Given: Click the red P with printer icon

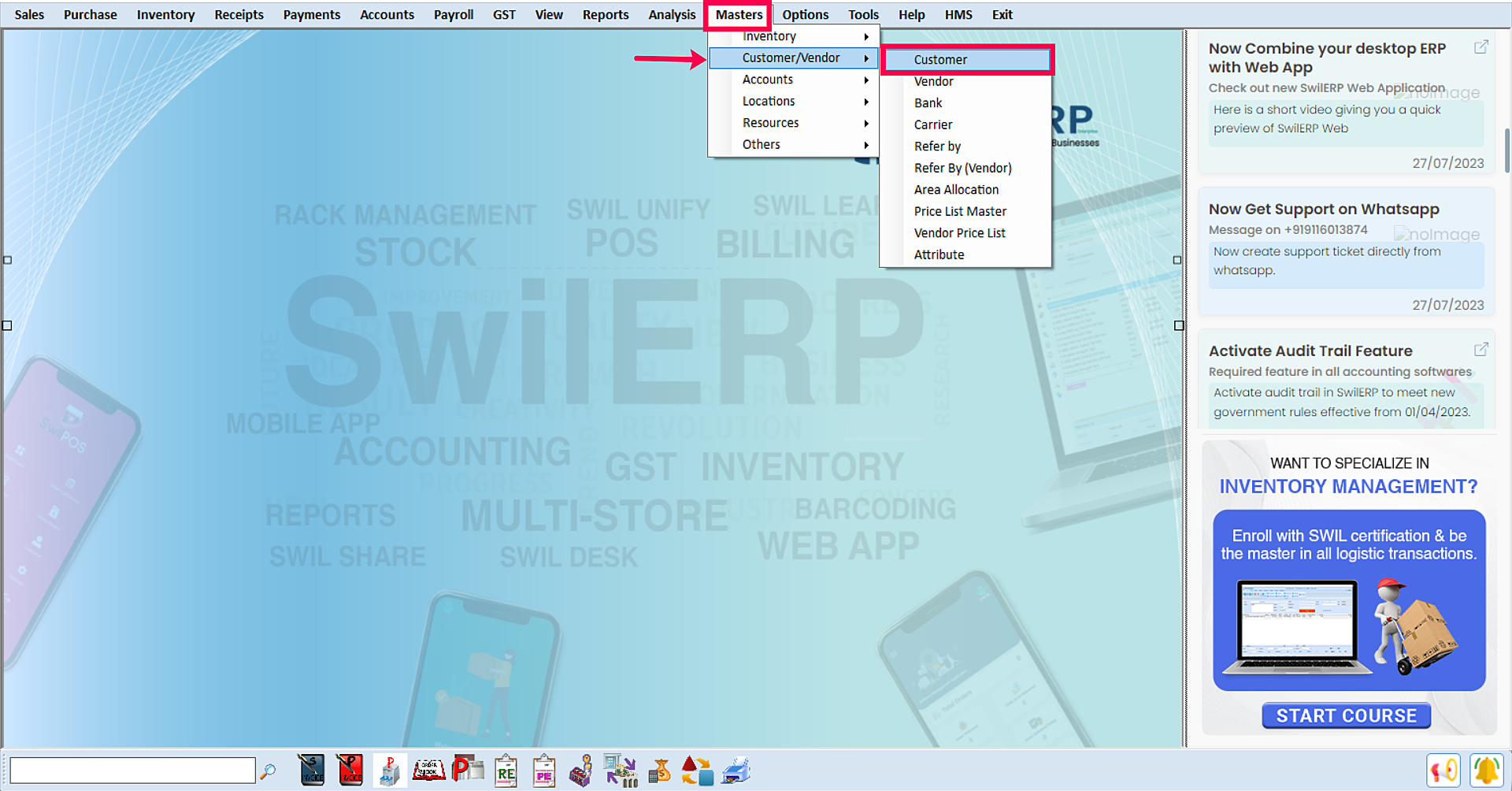Looking at the screenshot, I should [x=468, y=769].
